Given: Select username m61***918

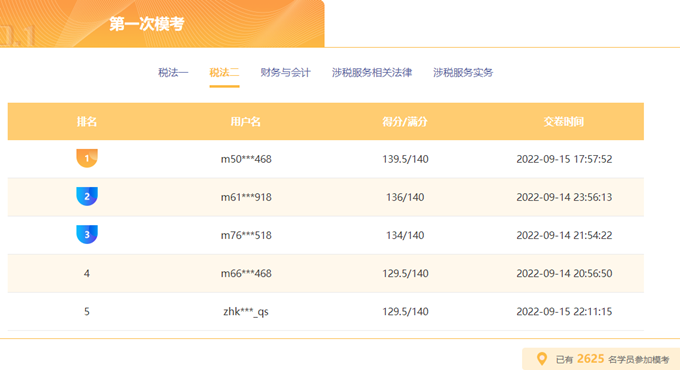Looking at the screenshot, I should (x=246, y=197).
